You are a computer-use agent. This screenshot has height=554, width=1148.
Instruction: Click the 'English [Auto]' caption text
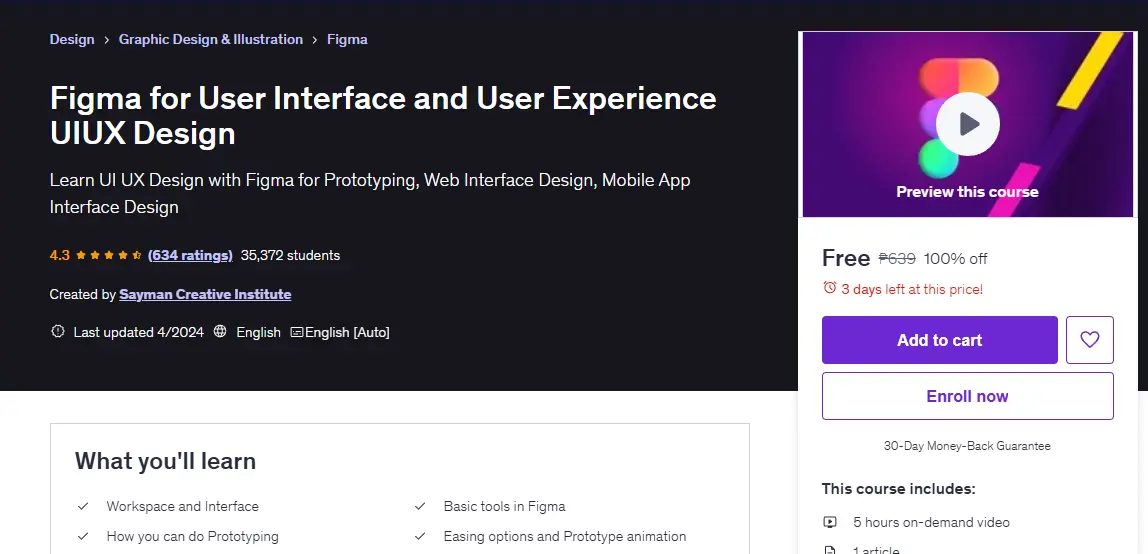(347, 332)
